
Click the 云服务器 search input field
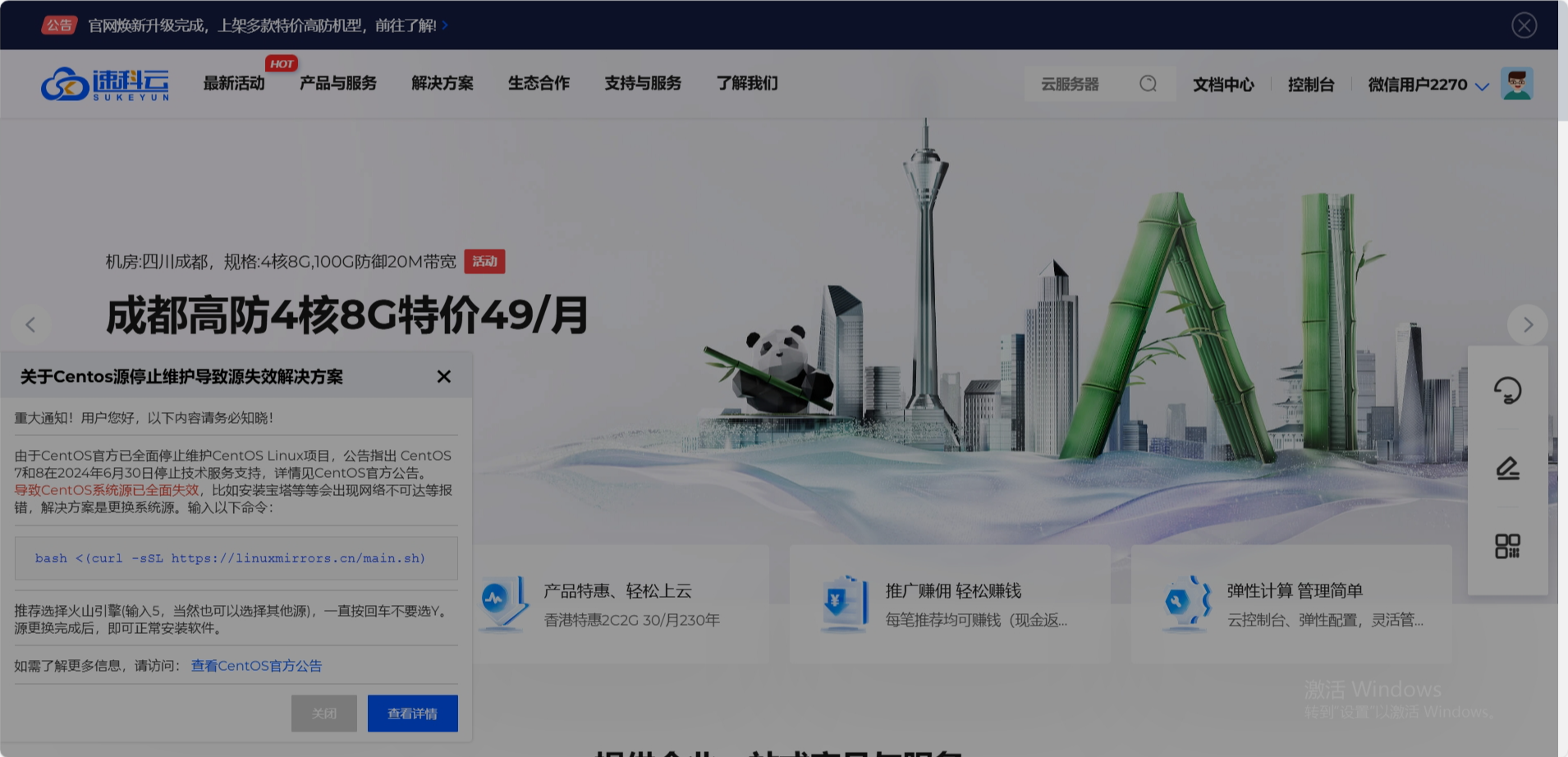(1084, 84)
